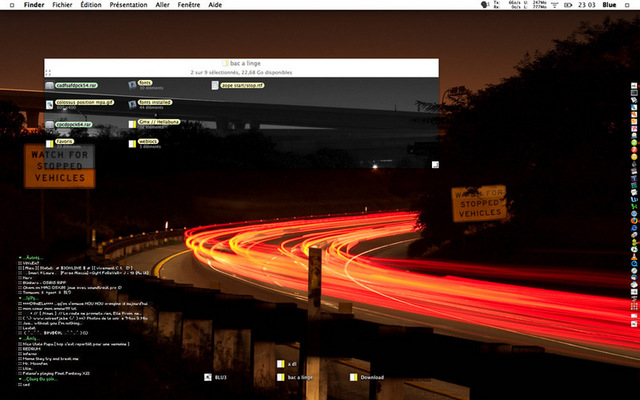Viewport: 640px width, 400px height.
Task: Open the Présentation menu
Action: (126, 5)
